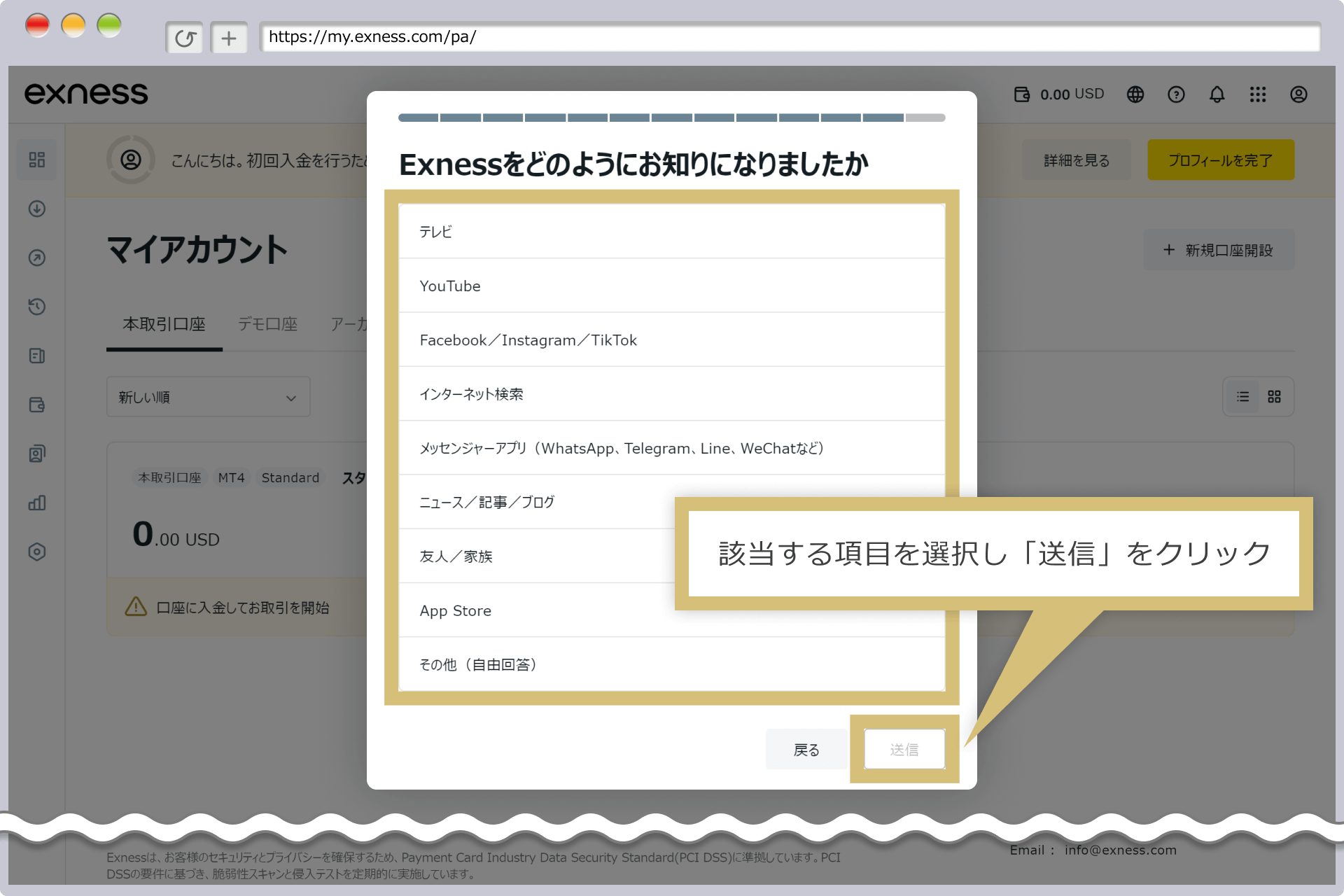Screen dimensions: 1344x896
Task: Open the transaction history icon in sidebar
Action: click(37, 307)
